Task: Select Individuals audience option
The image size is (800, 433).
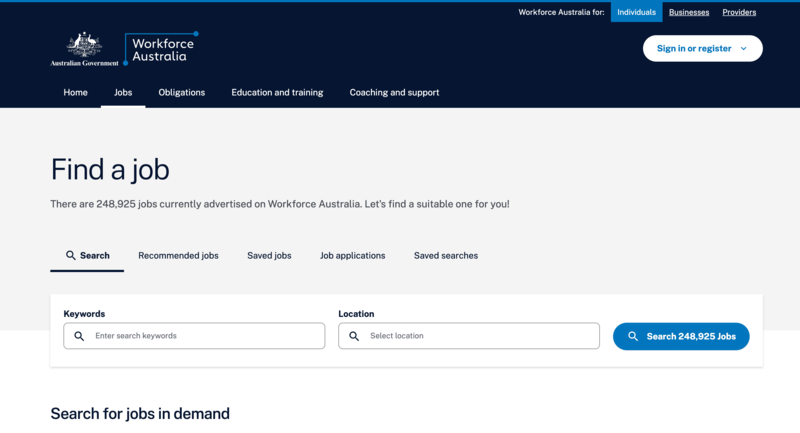Action: coord(636,12)
